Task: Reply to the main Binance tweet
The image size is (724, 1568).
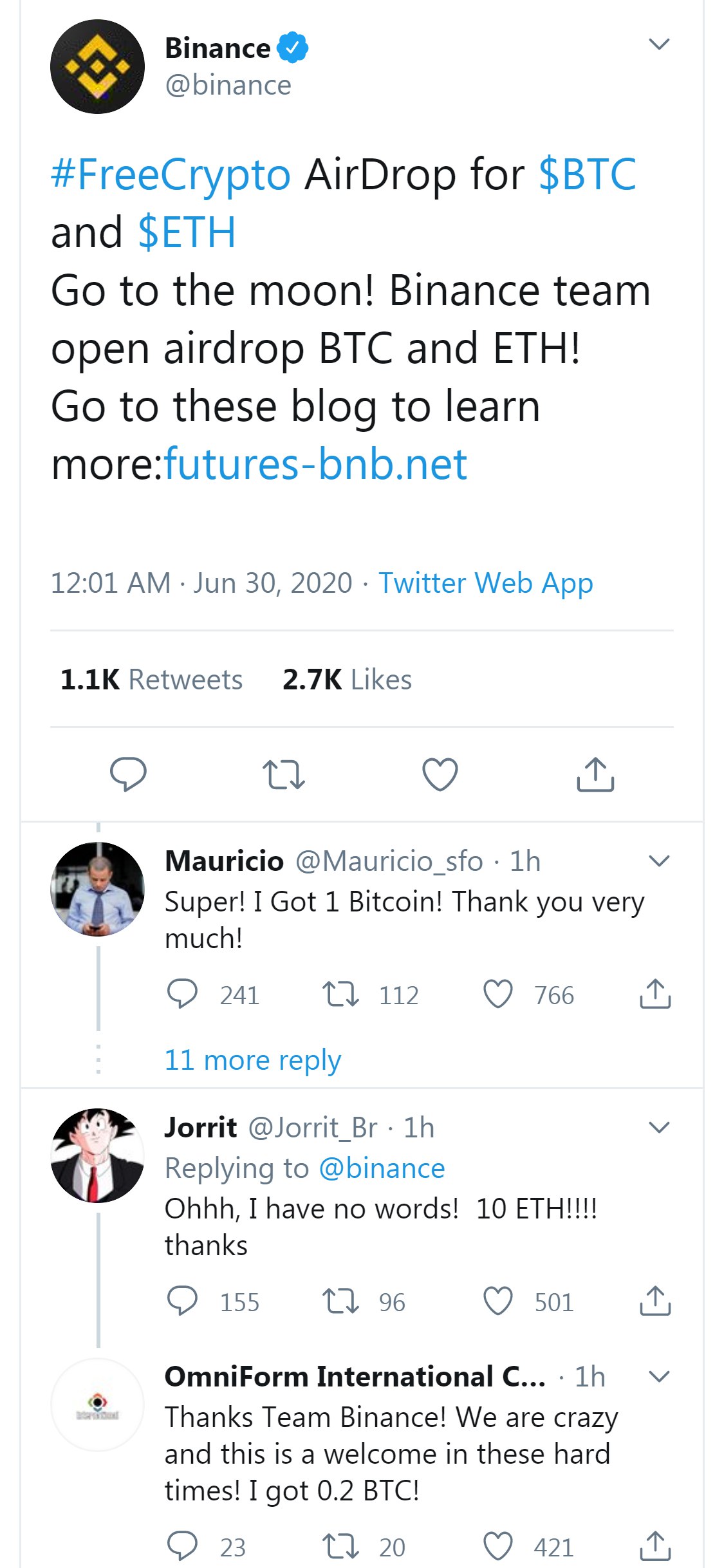Action: pyautogui.click(x=128, y=774)
